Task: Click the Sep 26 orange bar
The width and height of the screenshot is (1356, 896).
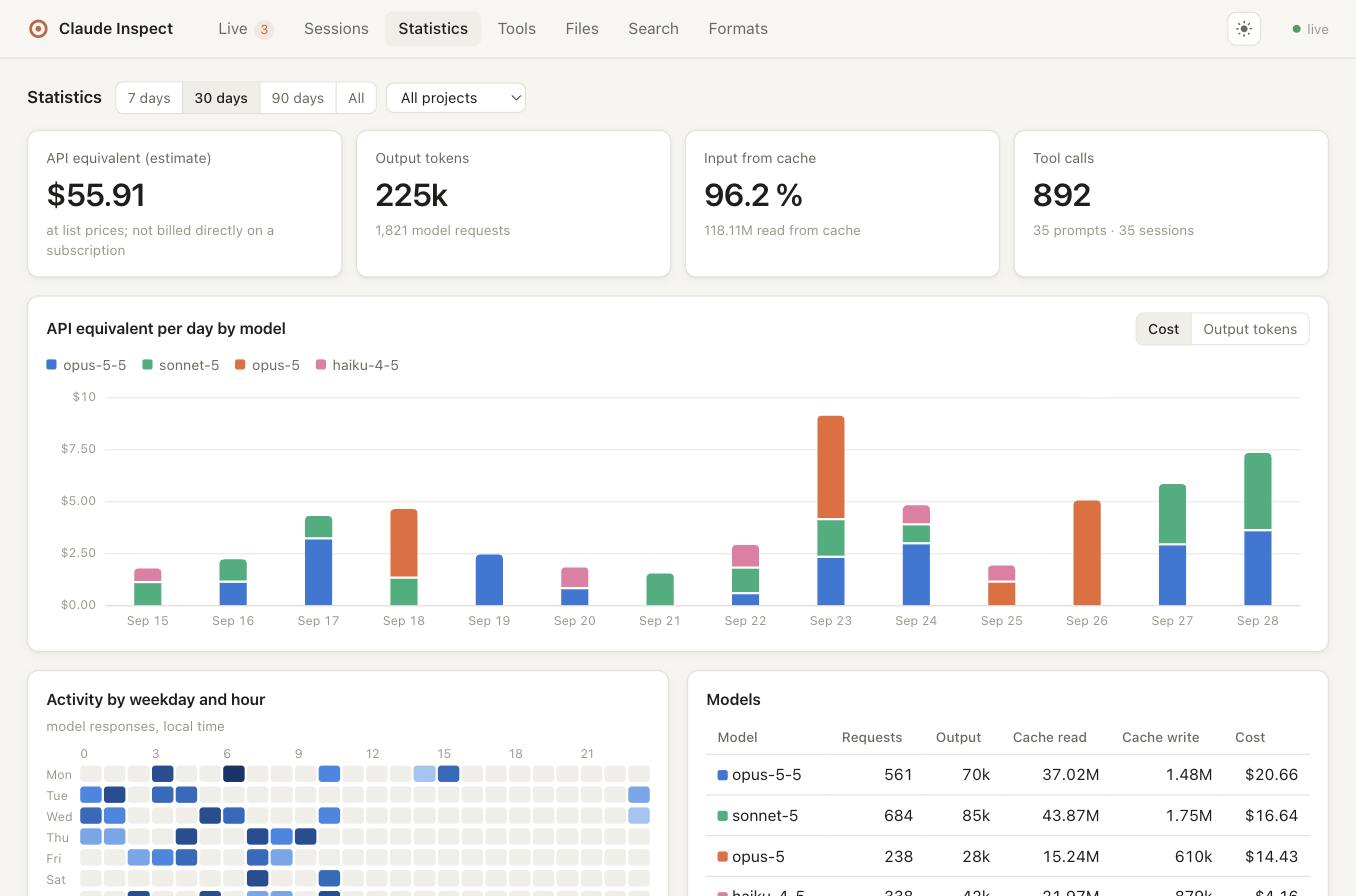Action: [x=1087, y=553]
